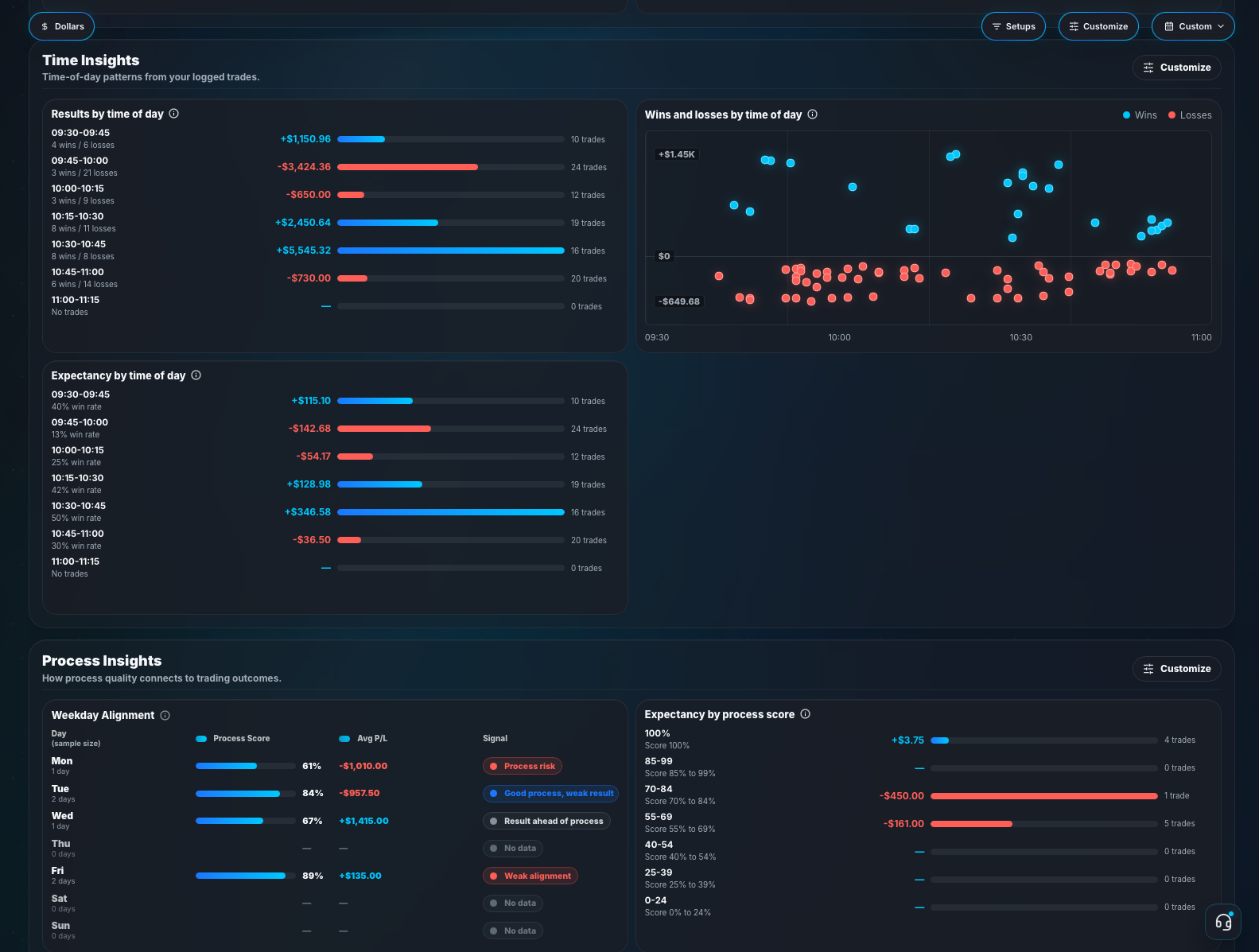The width and height of the screenshot is (1259, 952).
Task: Click the Wins legend blue dot
Action: pyautogui.click(x=1126, y=115)
